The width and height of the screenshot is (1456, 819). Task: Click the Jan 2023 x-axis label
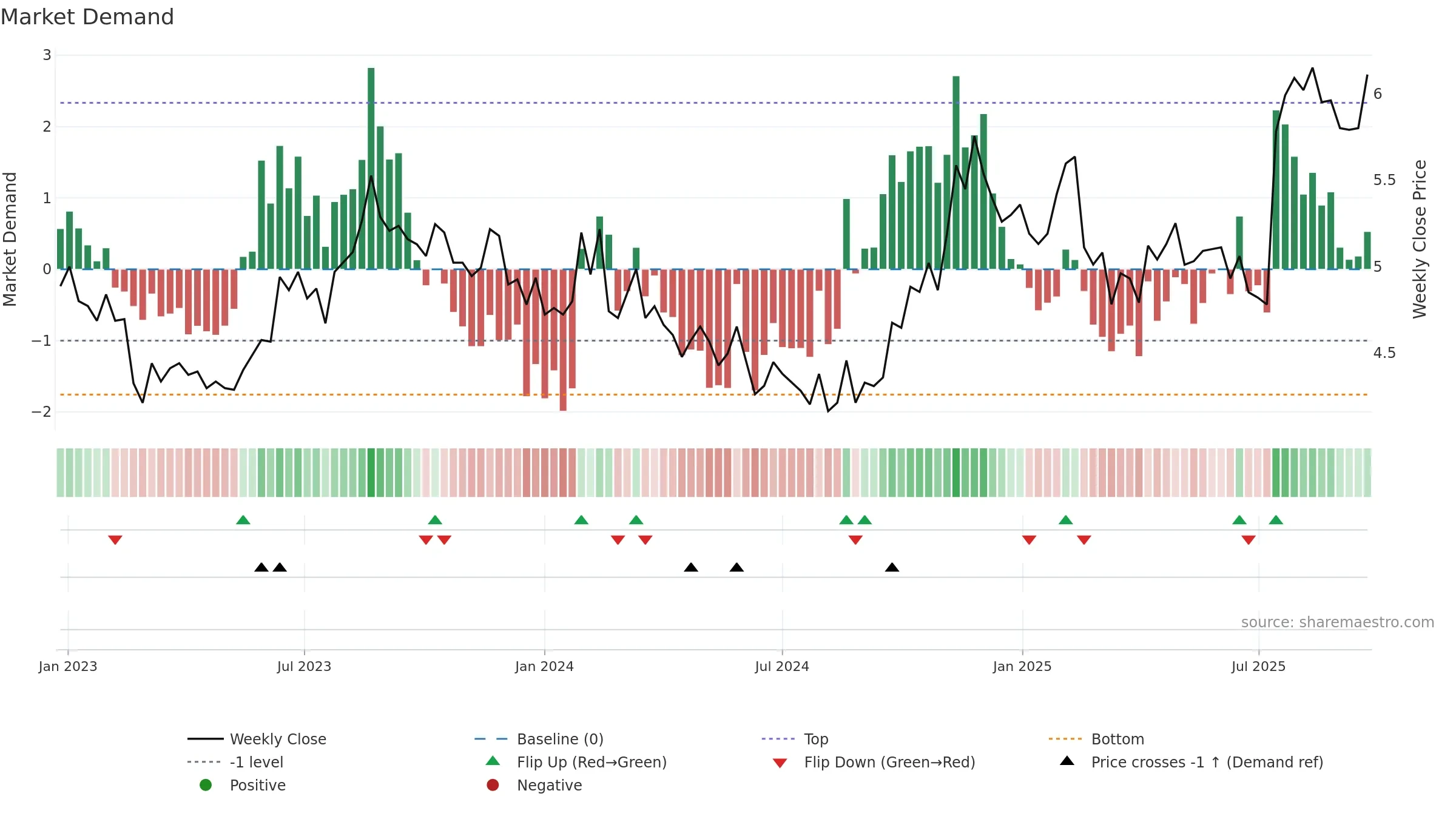68,666
